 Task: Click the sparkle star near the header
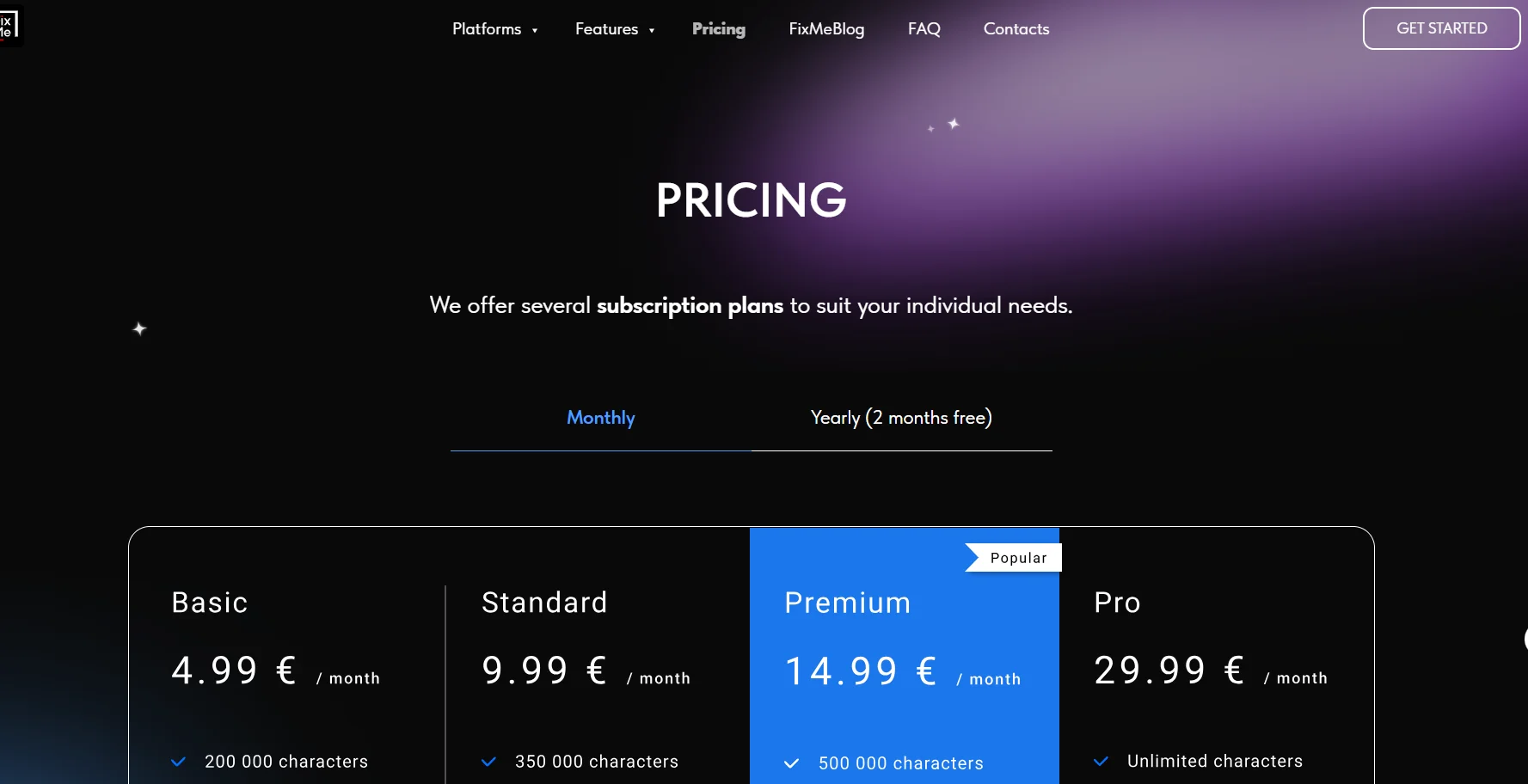953,124
